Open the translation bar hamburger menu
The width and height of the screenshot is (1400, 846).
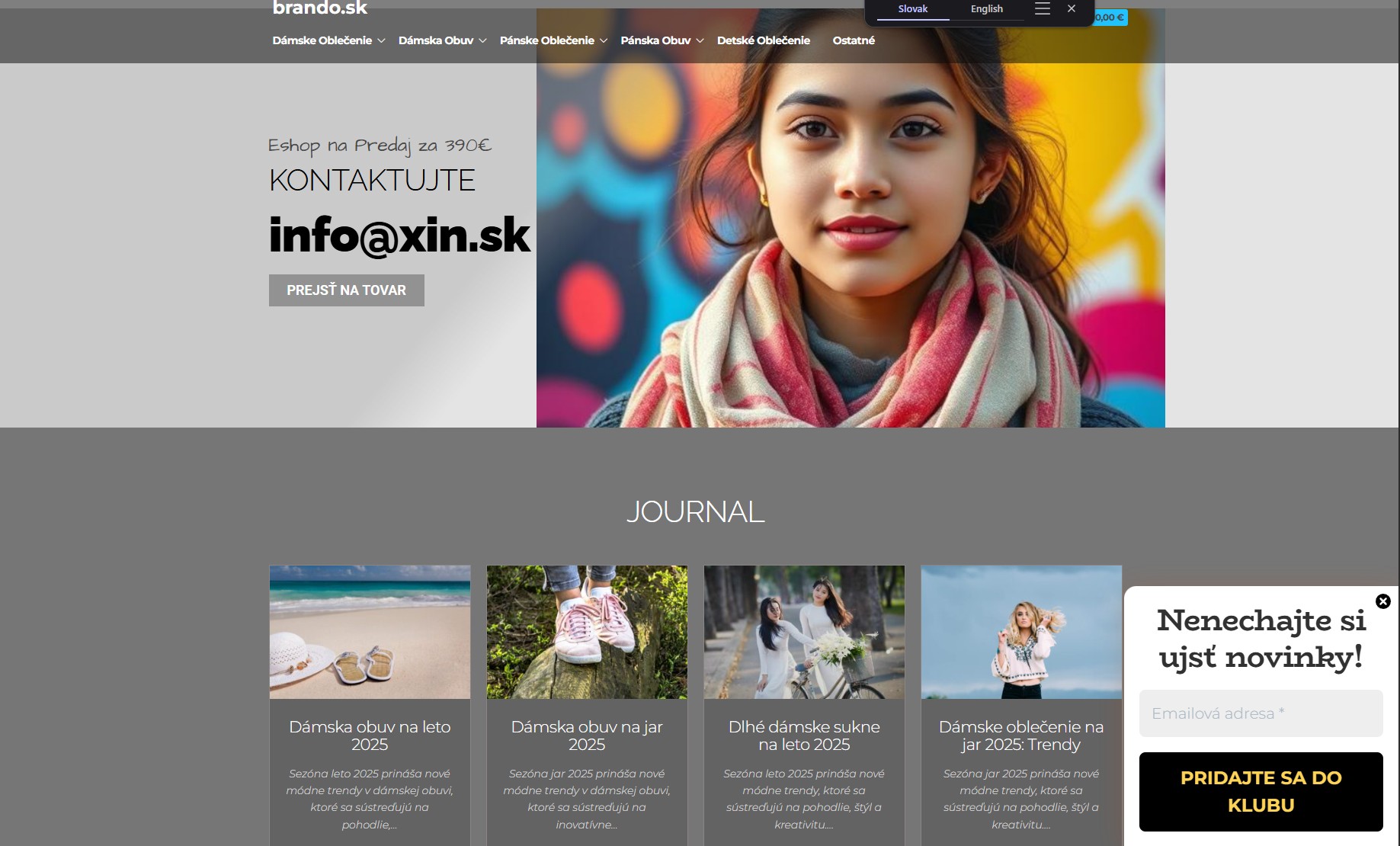(x=1042, y=9)
